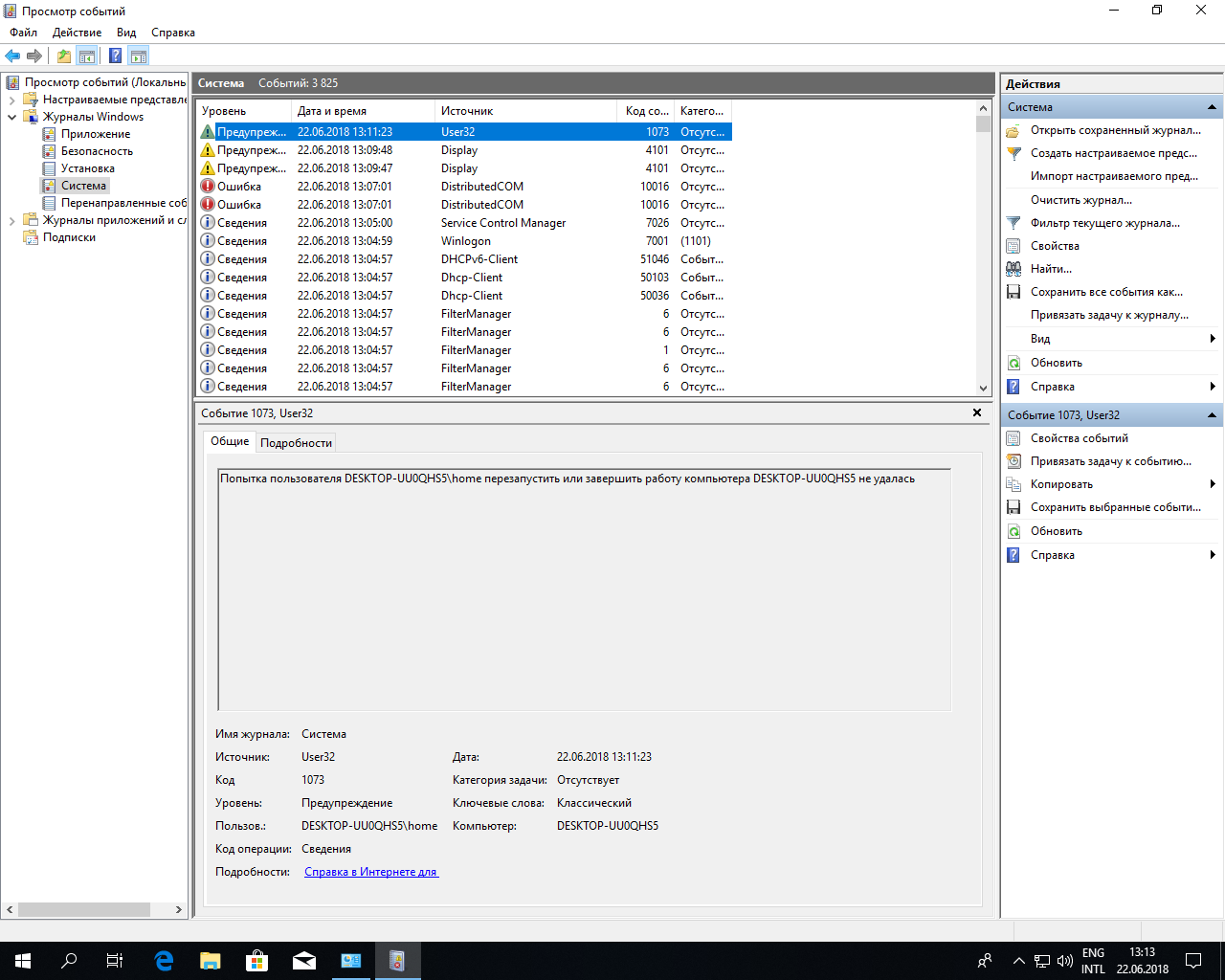Switch to the Общие tab
The width and height of the screenshot is (1225, 980).
230,441
